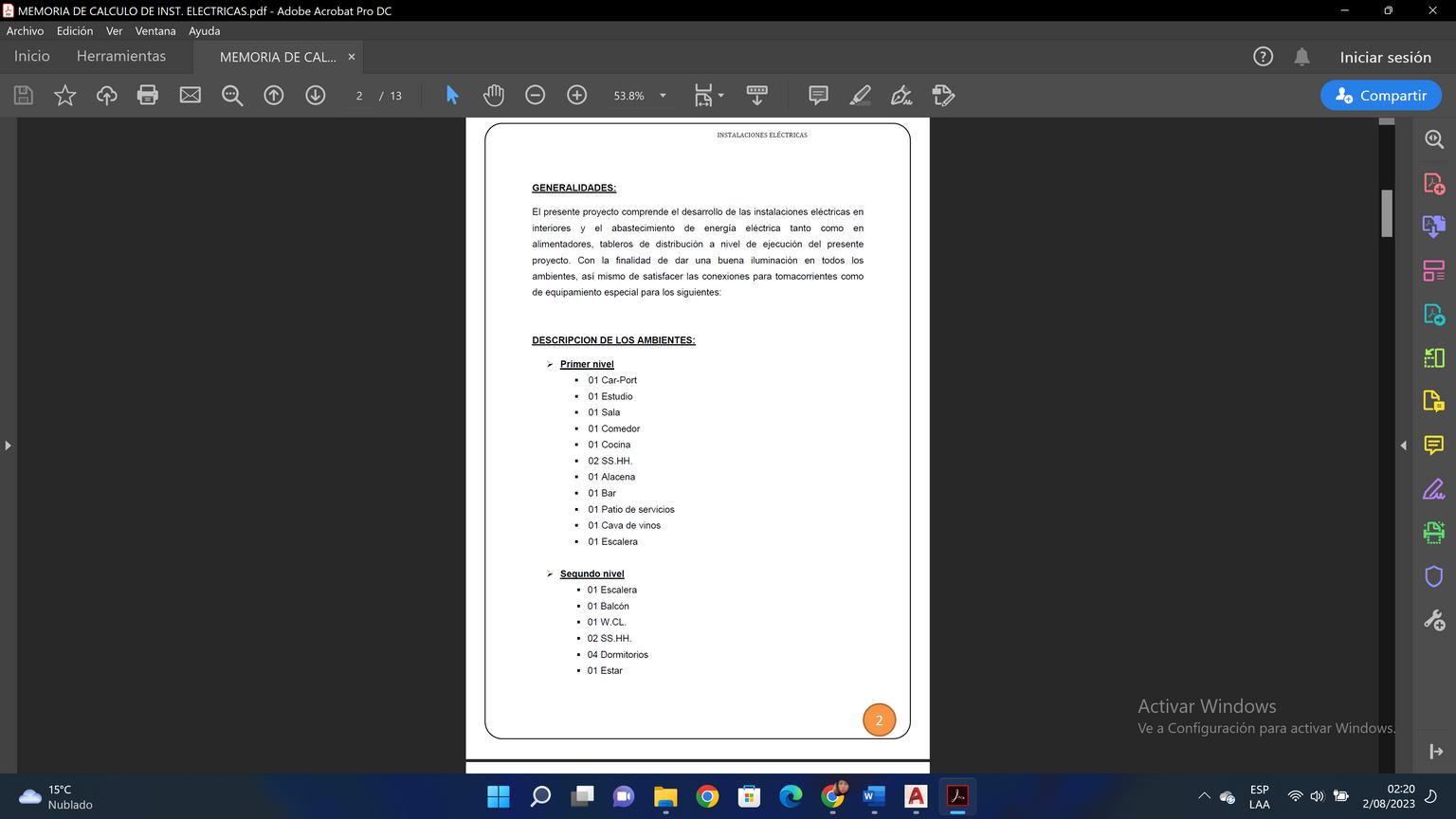The width and height of the screenshot is (1456, 819).
Task: Open the Protect shield tool
Action: pyautogui.click(x=1434, y=576)
